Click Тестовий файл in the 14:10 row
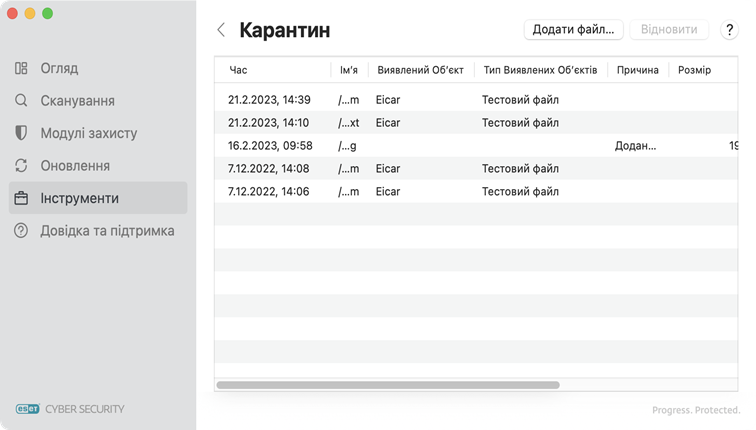Viewport: 756px width, 430px height. (520, 123)
